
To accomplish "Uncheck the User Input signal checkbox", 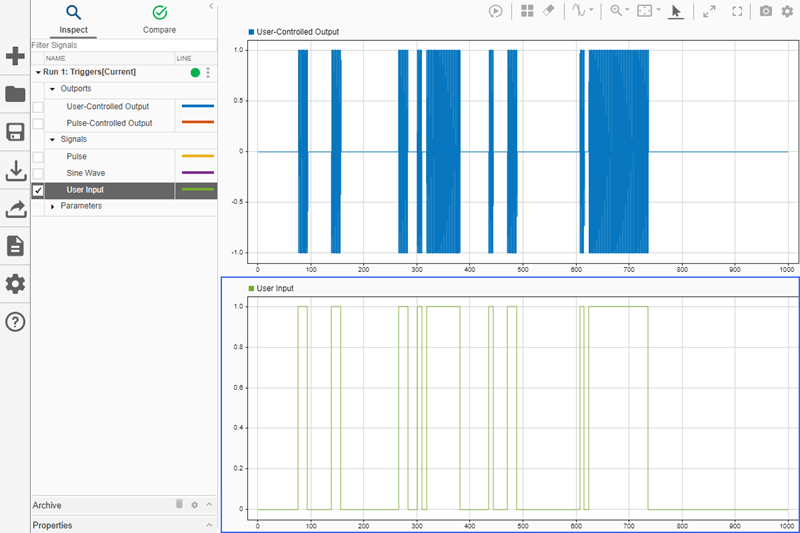I will click(38, 190).
